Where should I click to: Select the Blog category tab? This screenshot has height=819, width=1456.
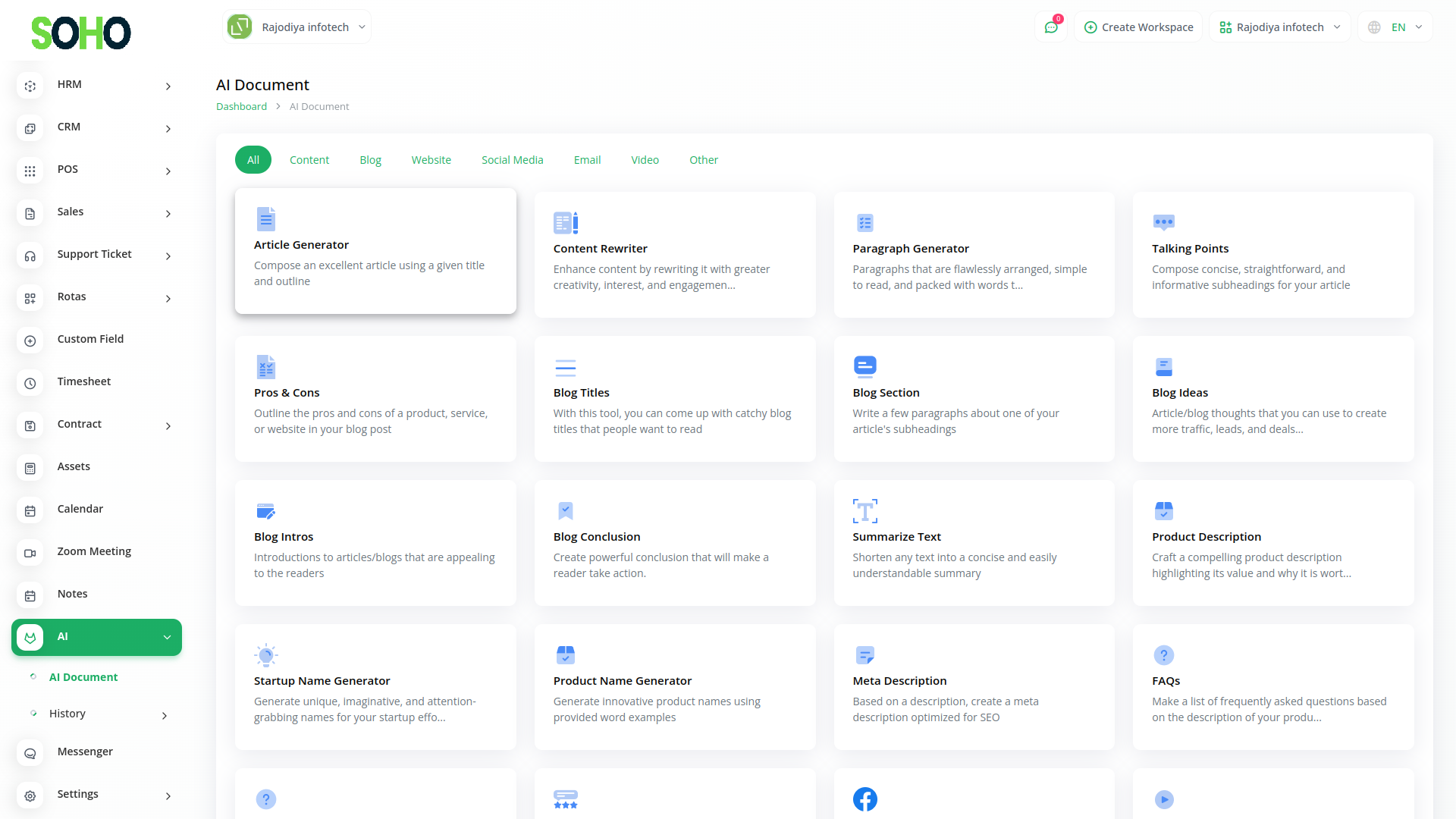pyautogui.click(x=370, y=160)
